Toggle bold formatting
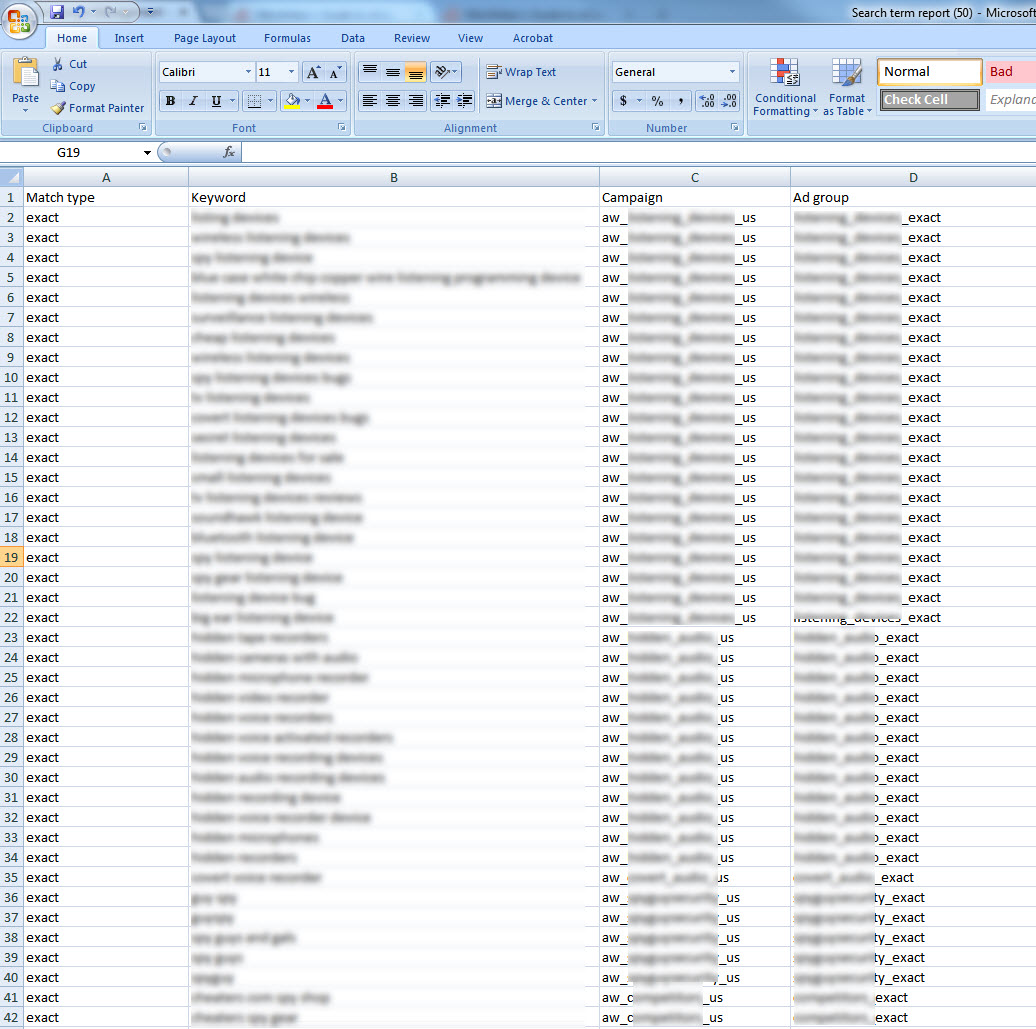1036x1029 pixels. pos(170,101)
